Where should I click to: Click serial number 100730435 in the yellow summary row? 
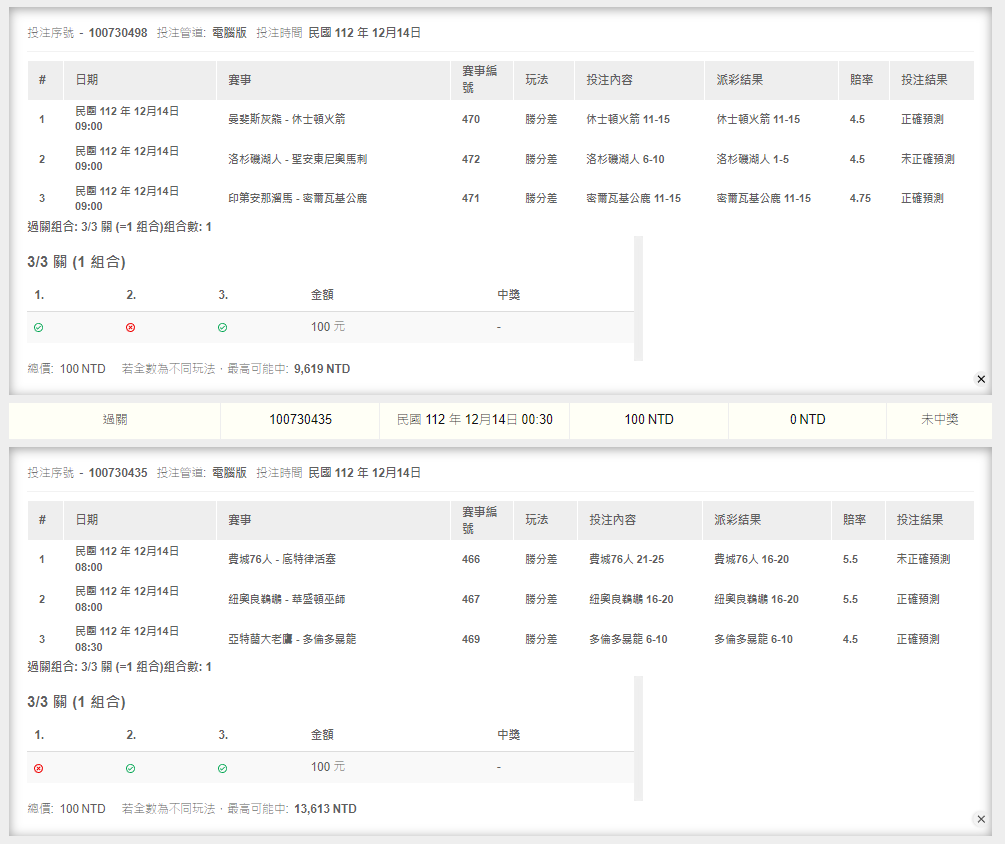tap(300, 420)
